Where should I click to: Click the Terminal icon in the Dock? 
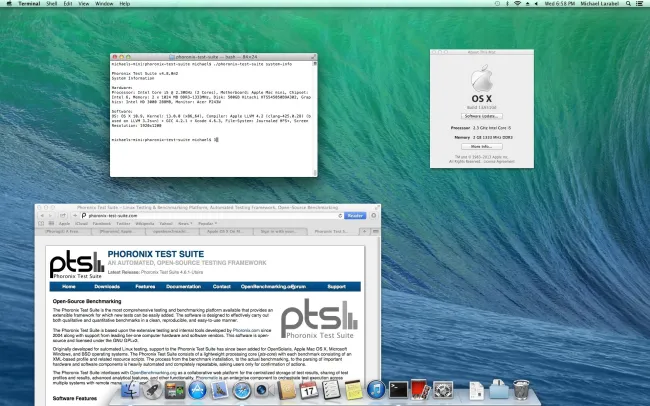[x=398, y=390]
